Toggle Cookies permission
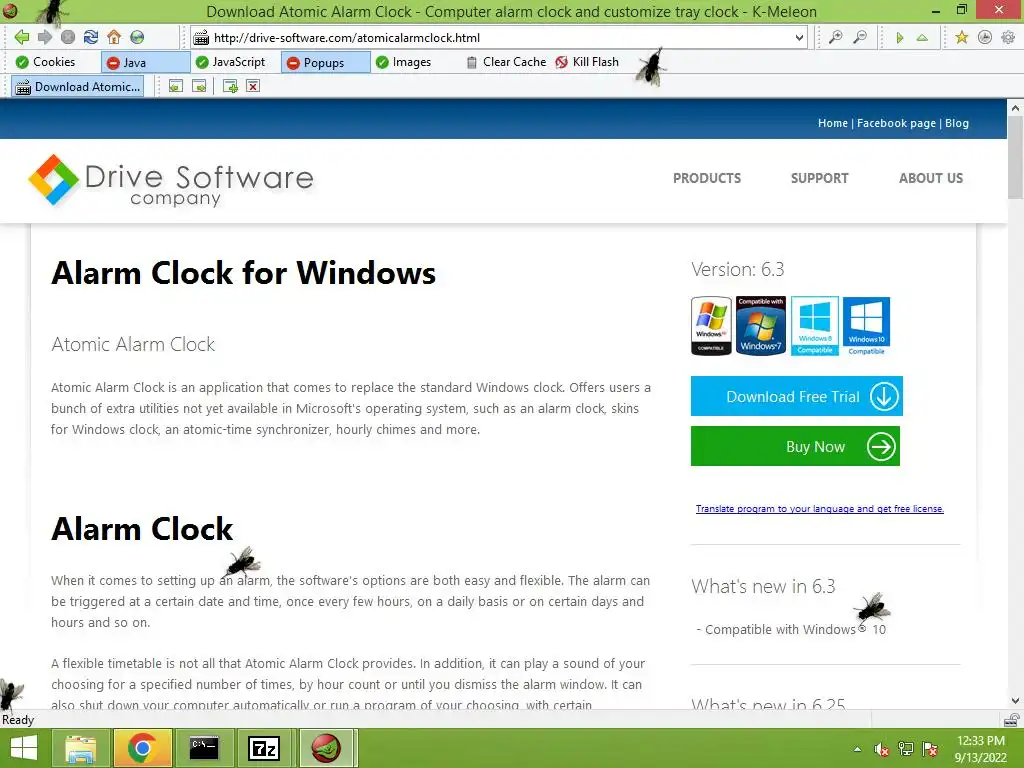The width and height of the screenshot is (1024, 768). click(x=46, y=62)
